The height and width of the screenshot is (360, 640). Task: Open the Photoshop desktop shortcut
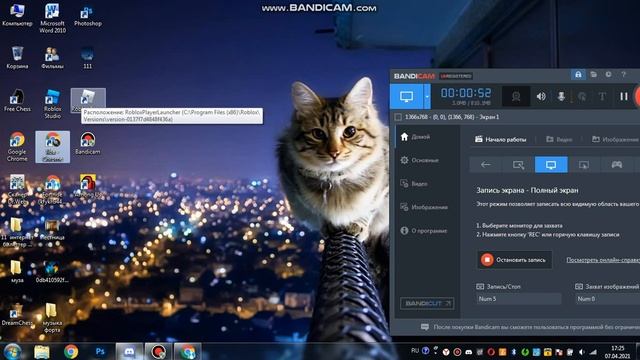coord(88,16)
